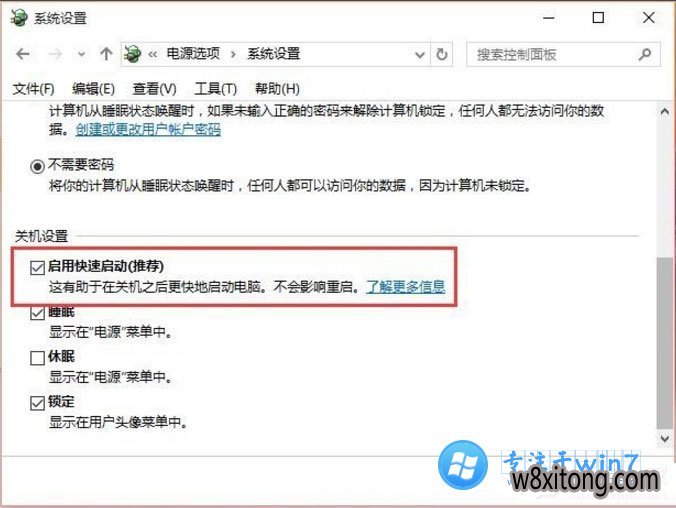Click the system settings title bar icon
676x508 pixels.
coord(19,18)
